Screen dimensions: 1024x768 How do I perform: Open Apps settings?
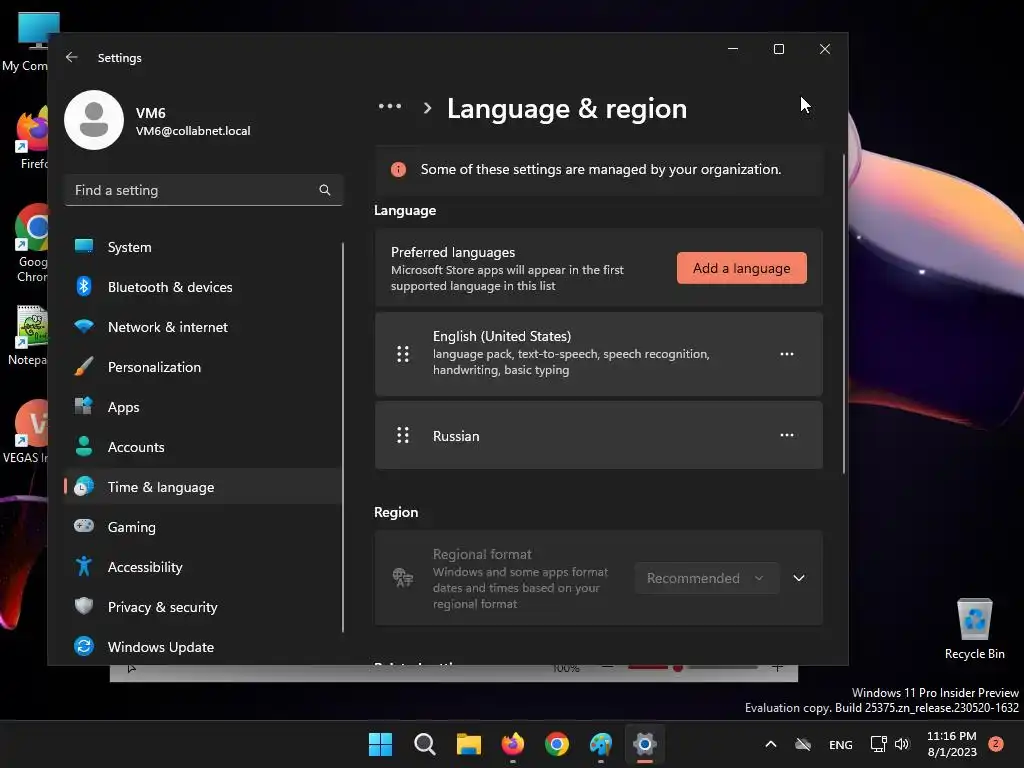pos(202,408)
